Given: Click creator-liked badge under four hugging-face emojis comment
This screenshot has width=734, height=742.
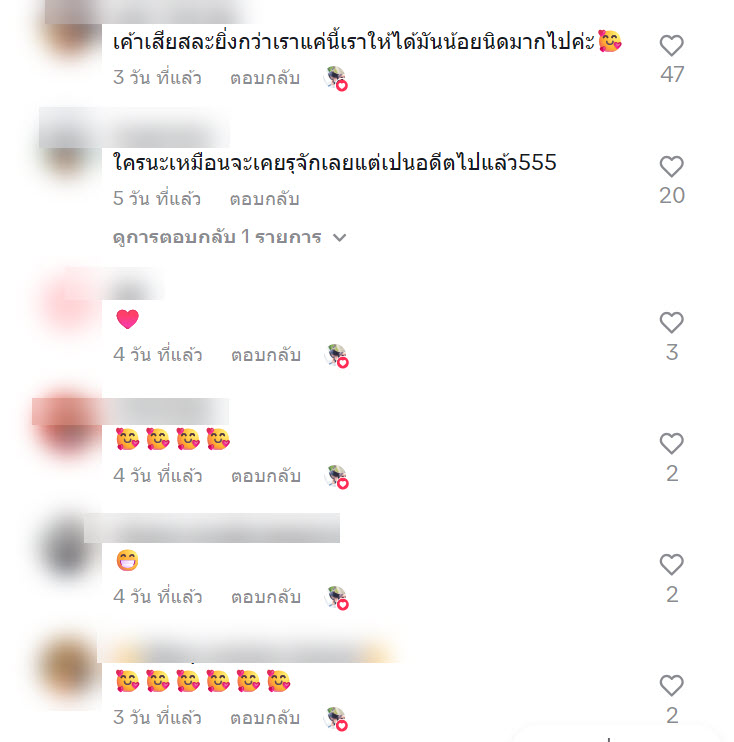Looking at the screenshot, I should tap(336, 477).
